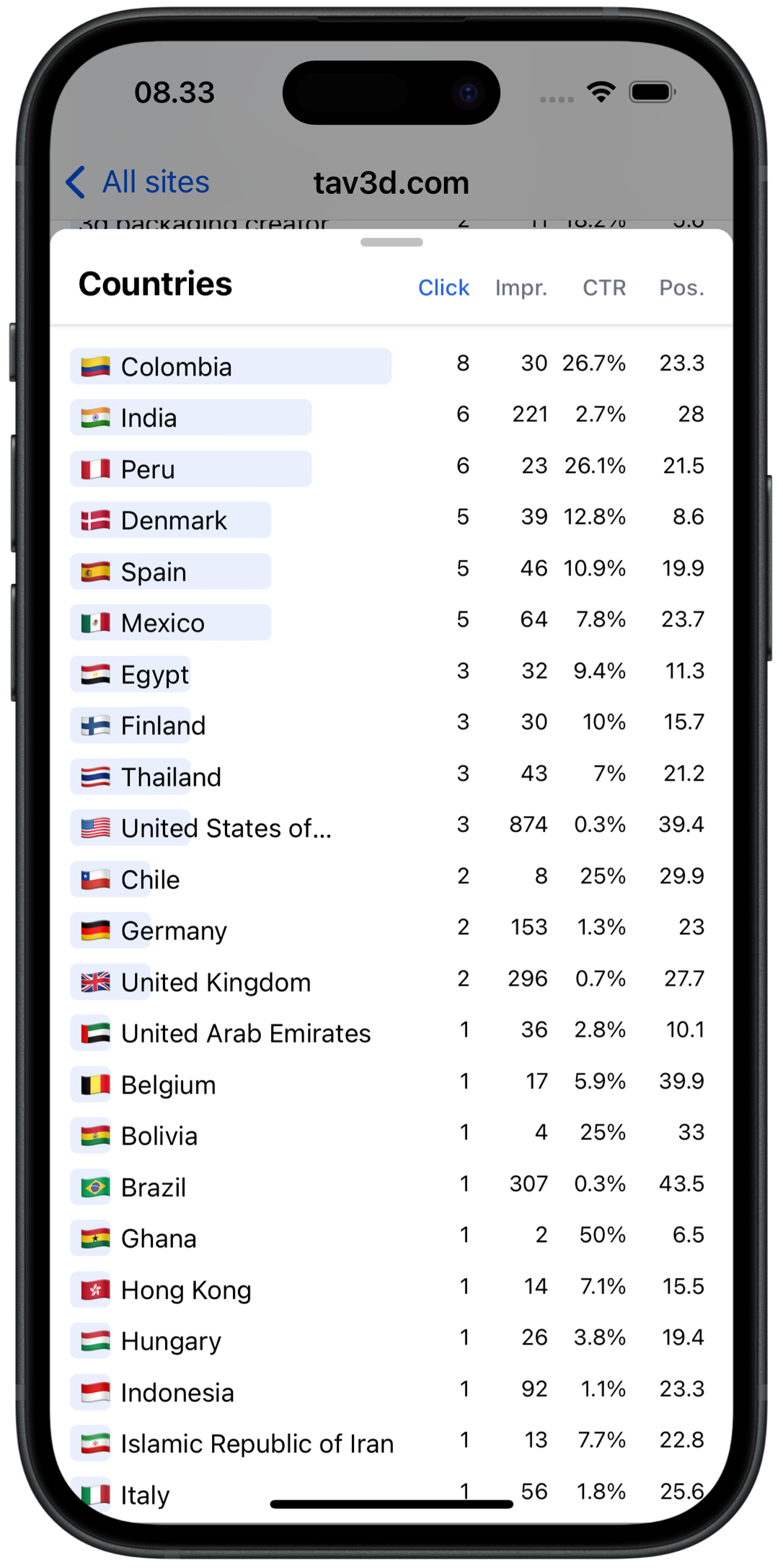Select the Peru country bar
783x1568 pixels.
[x=191, y=469]
